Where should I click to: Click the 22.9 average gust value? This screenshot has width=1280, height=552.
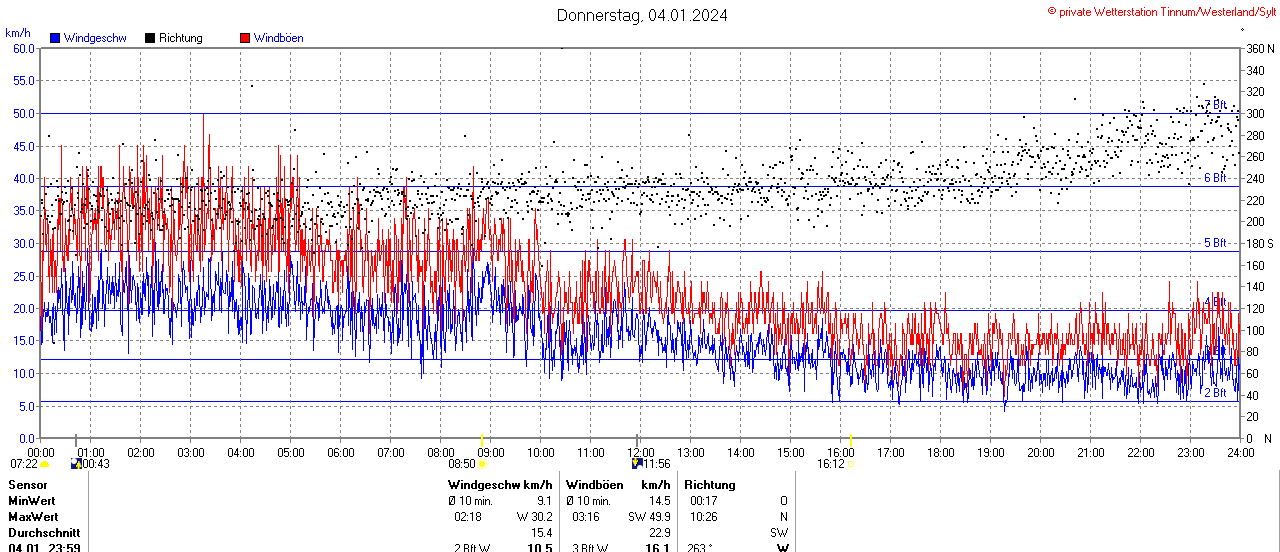[x=659, y=533]
